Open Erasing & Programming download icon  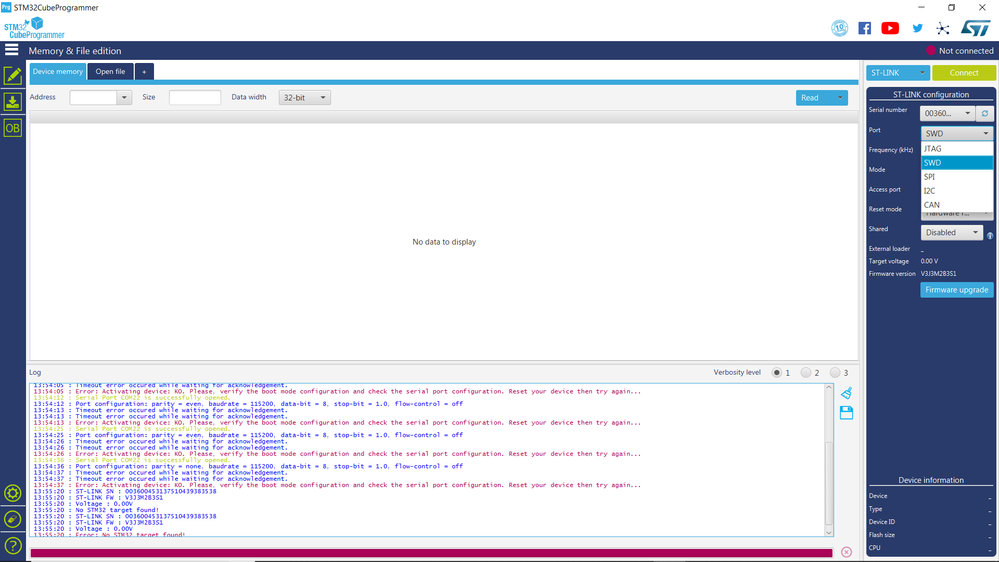tap(13, 102)
